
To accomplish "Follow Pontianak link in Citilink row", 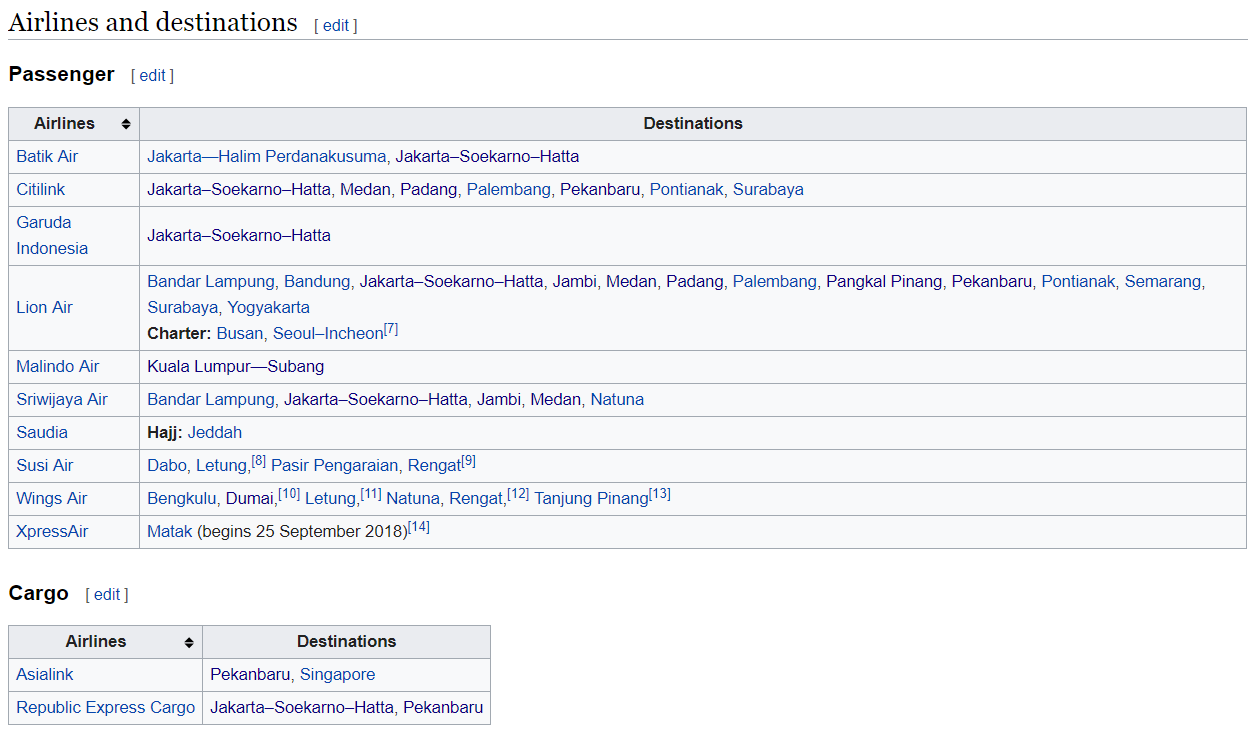I will [687, 190].
